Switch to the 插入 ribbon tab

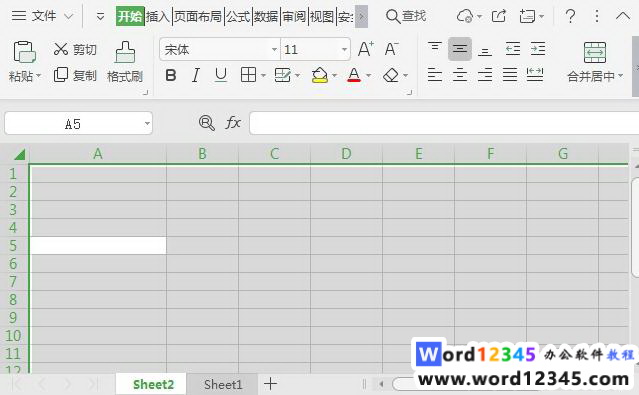point(158,16)
